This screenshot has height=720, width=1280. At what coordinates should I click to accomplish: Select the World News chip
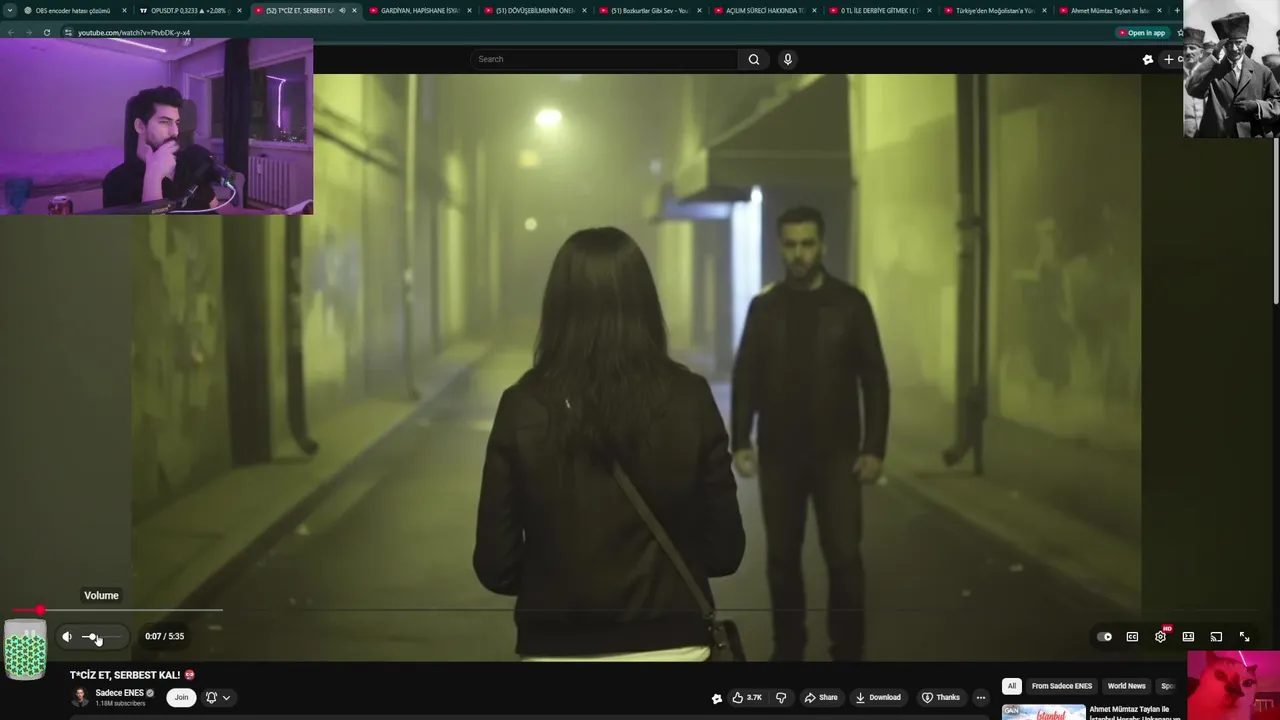(x=1126, y=686)
